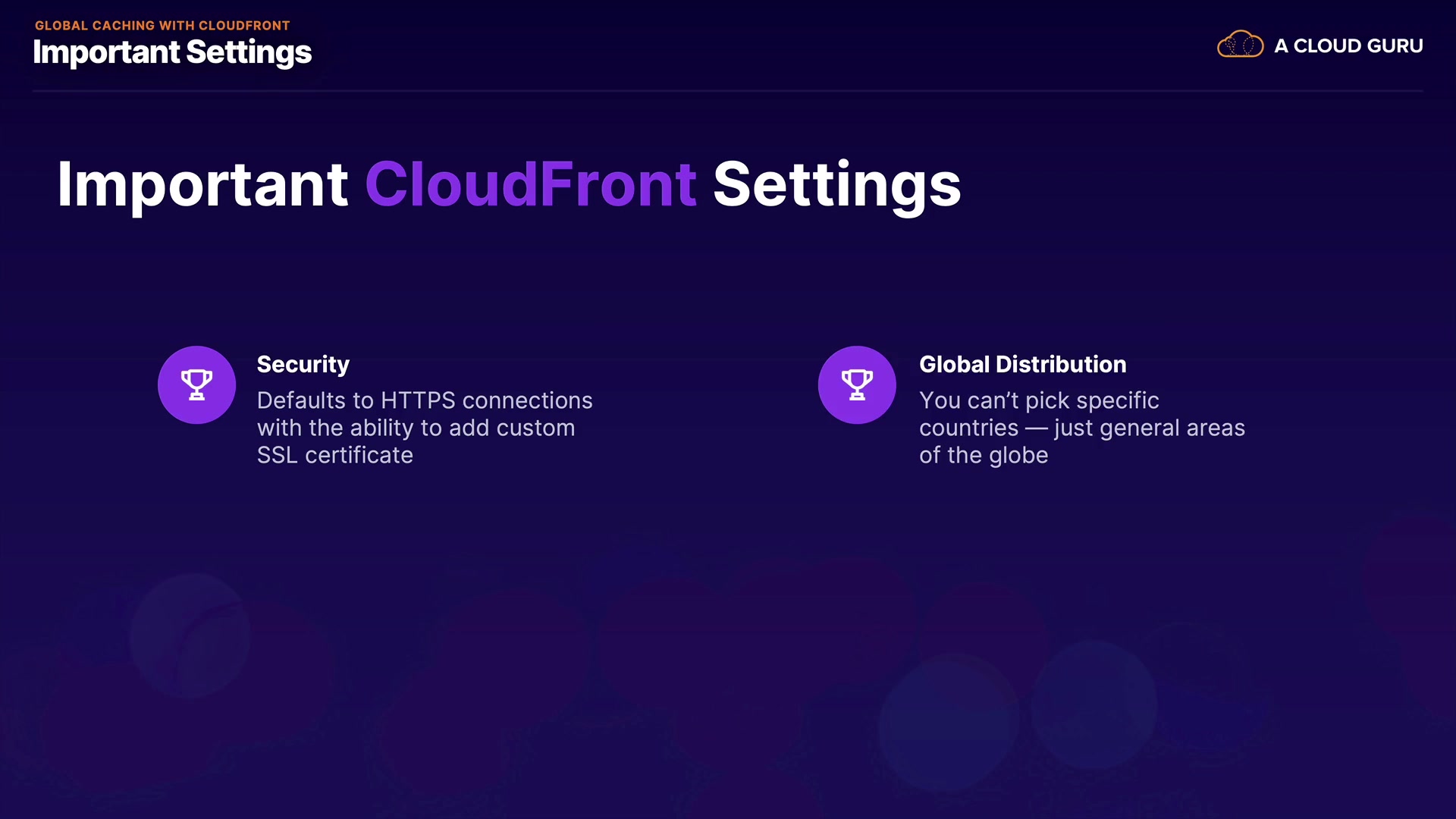Image resolution: width=1456 pixels, height=819 pixels.
Task: Click the "of the globe" text line
Action: click(984, 455)
